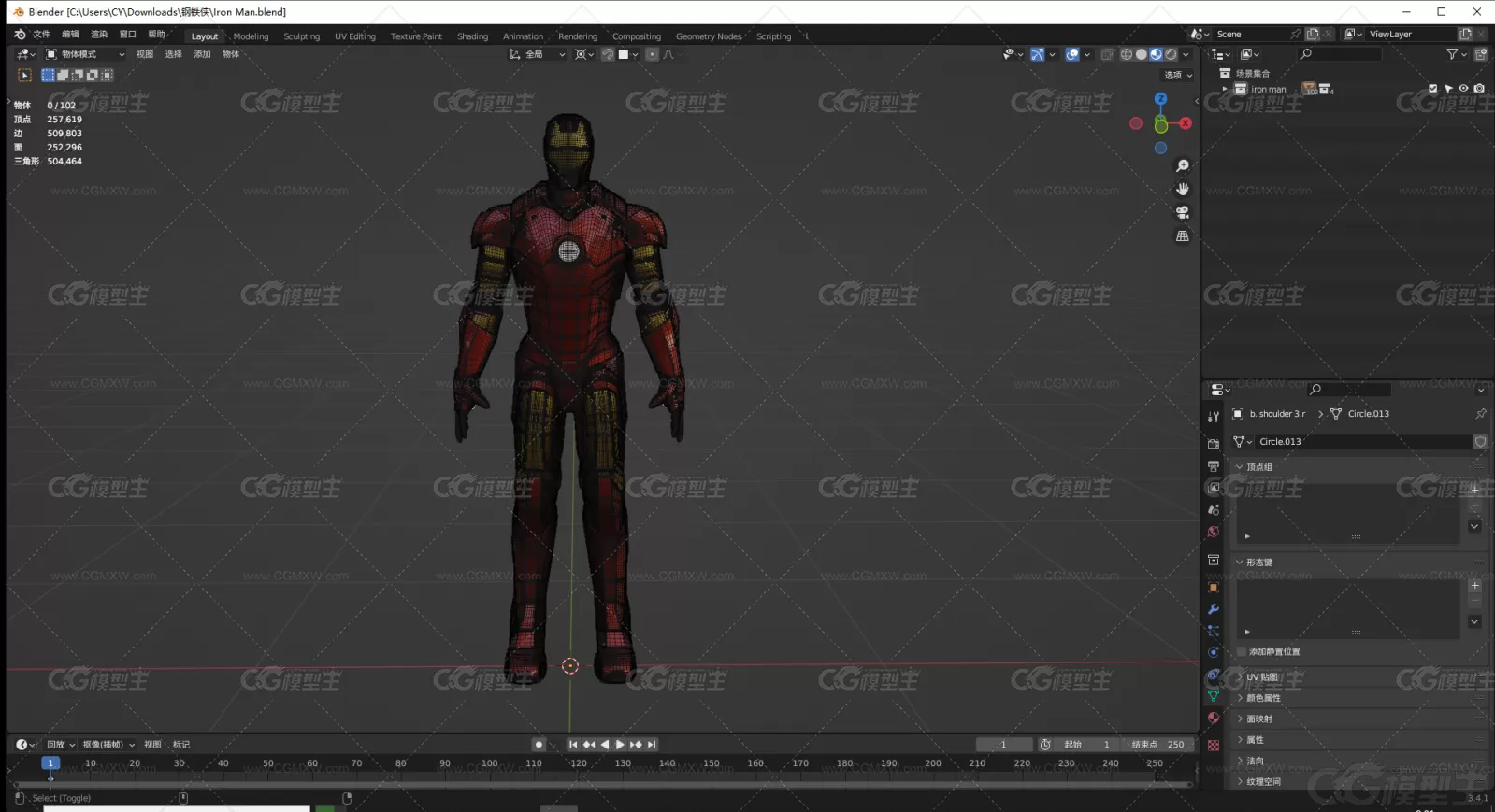The image size is (1495, 812).
Task: Click the X axis on navigation gizmo
Action: pos(1186,123)
